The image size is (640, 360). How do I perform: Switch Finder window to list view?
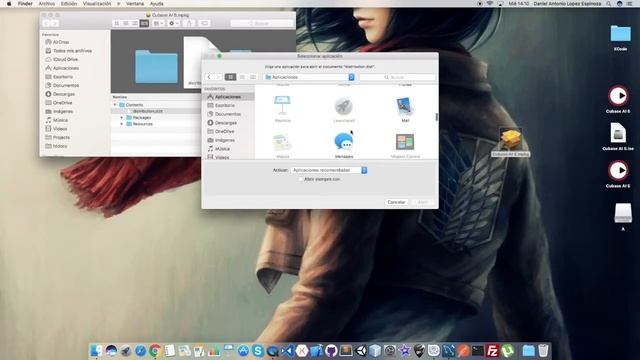[126, 23]
